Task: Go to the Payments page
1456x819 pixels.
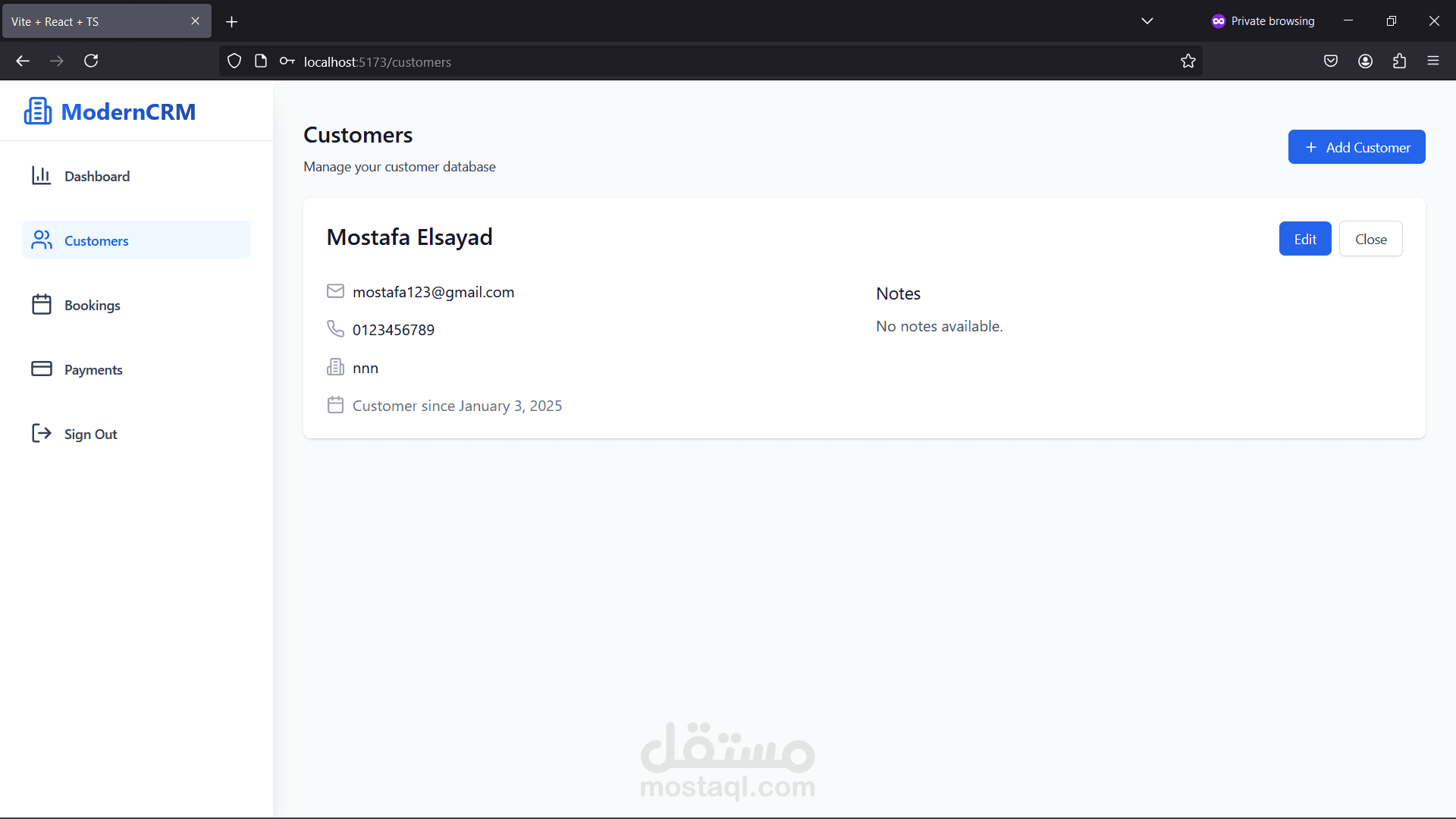Action: 93,369
